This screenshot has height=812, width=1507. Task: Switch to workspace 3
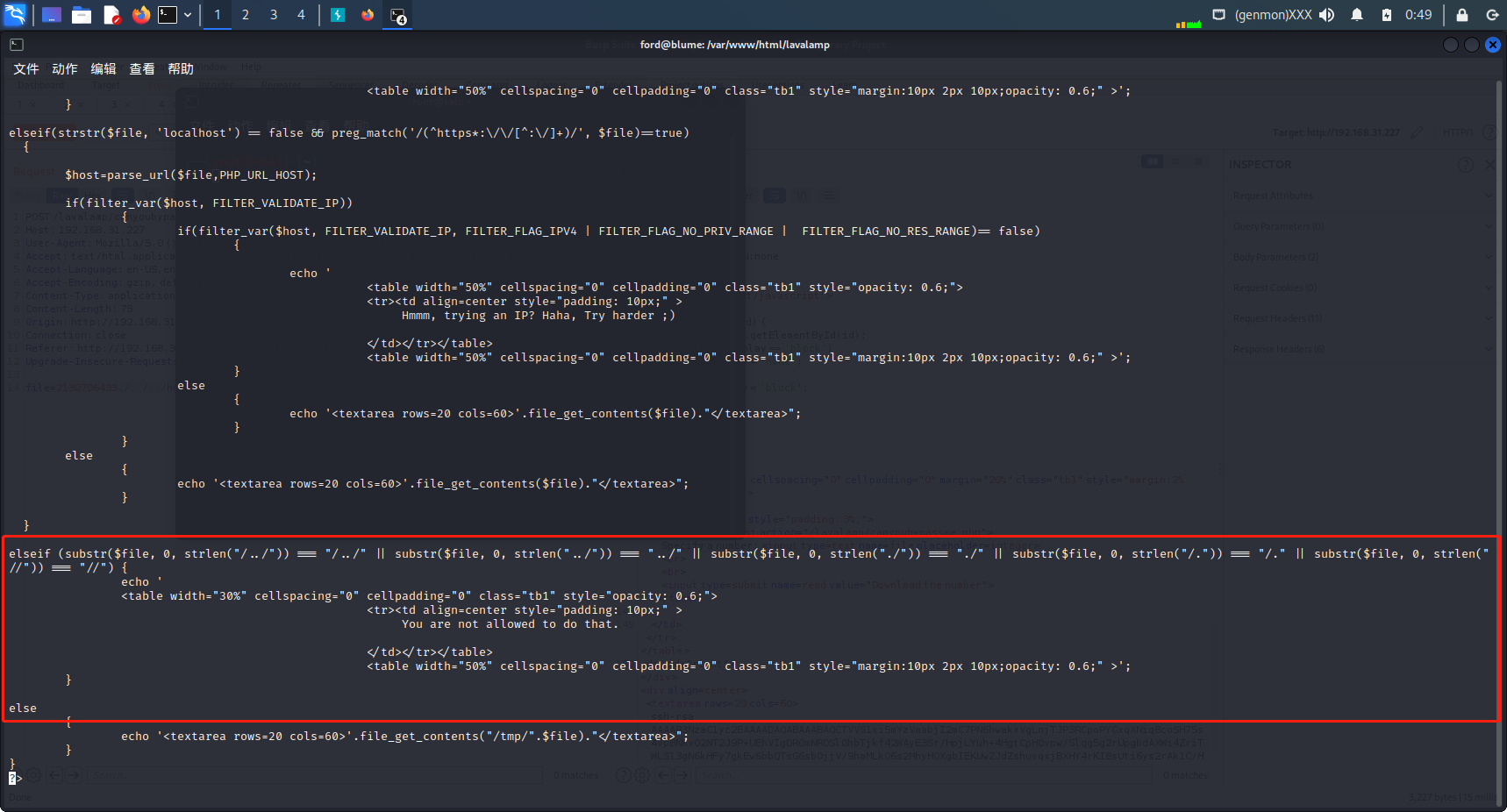pos(274,15)
